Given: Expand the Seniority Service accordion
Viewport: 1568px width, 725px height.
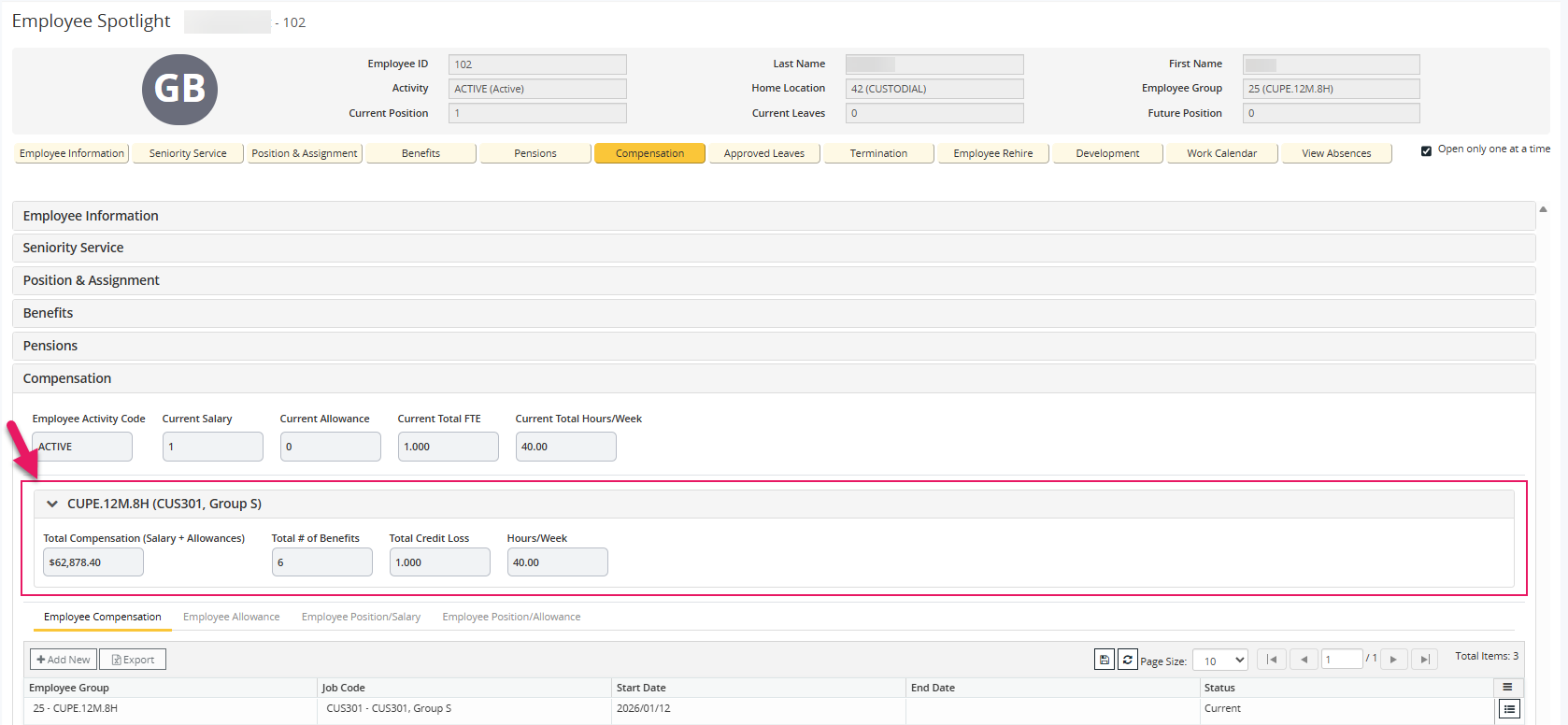Looking at the screenshot, I should 774,248.
